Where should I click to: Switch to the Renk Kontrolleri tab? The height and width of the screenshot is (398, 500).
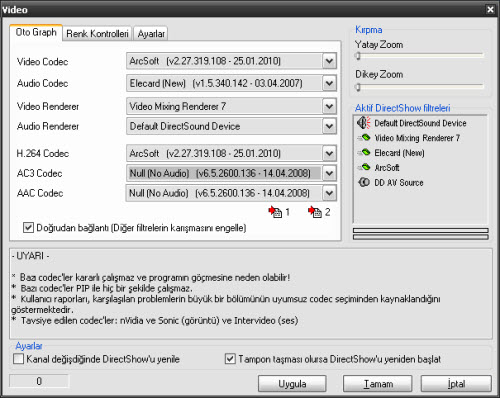pos(97,34)
